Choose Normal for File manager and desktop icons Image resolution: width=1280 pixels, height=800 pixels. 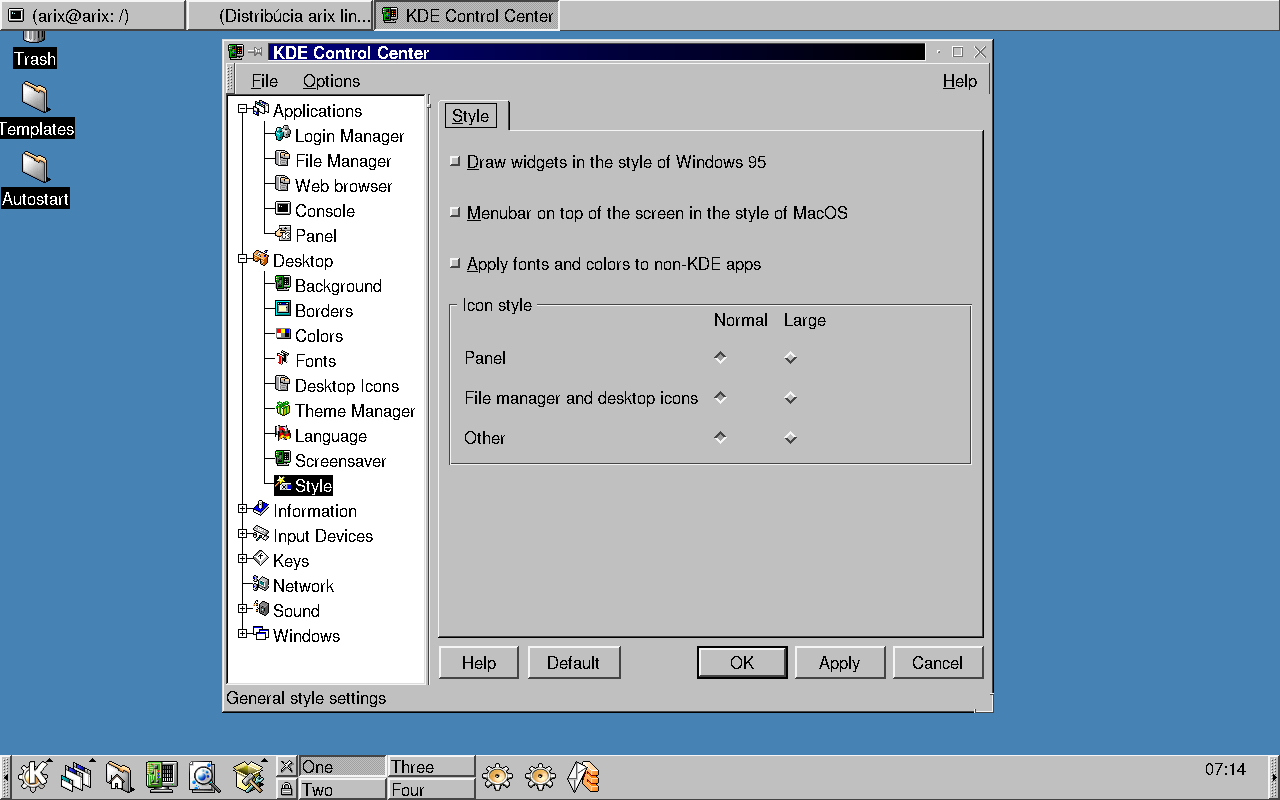(x=720, y=397)
